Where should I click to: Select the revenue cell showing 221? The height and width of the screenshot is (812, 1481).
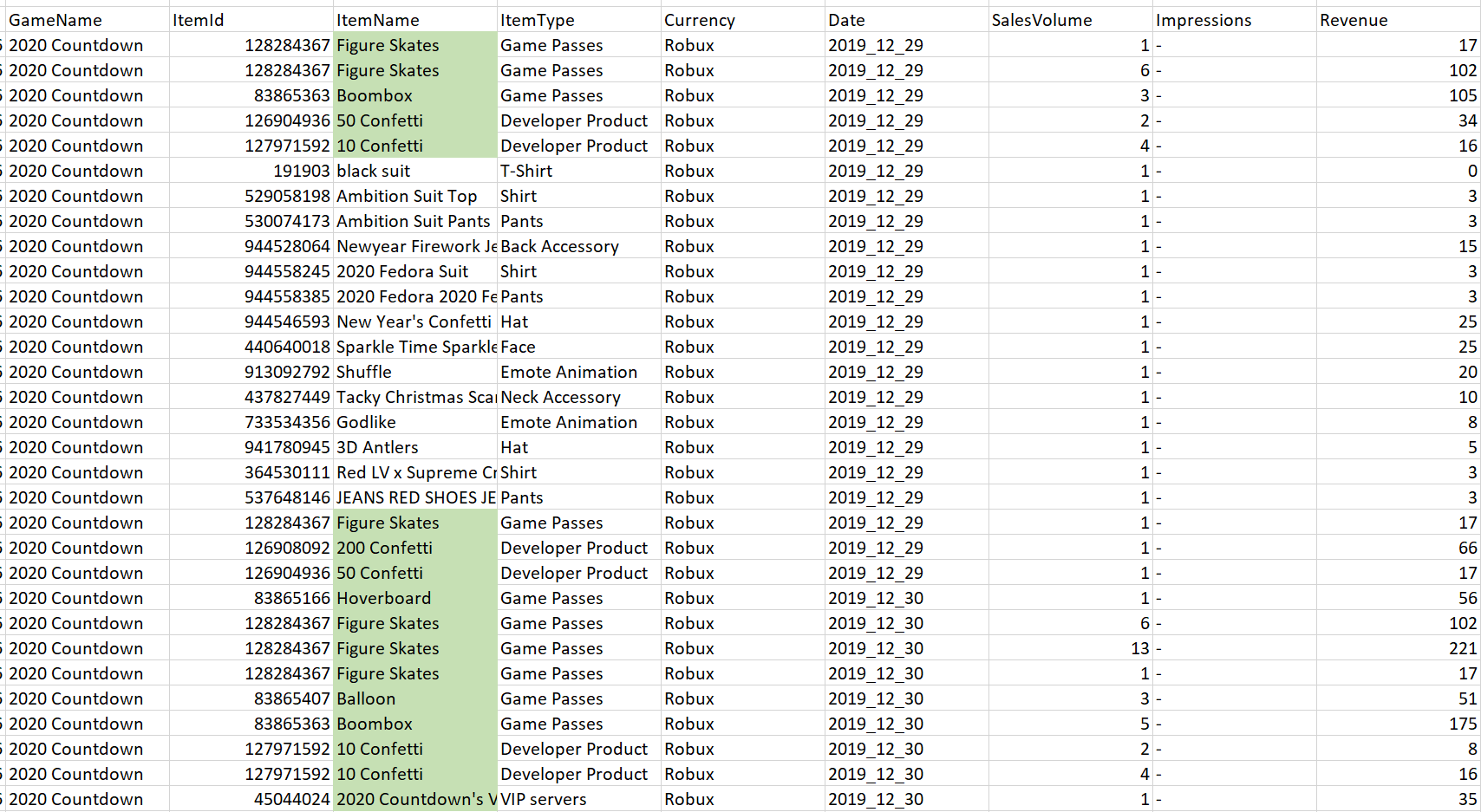coord(1398,648)
